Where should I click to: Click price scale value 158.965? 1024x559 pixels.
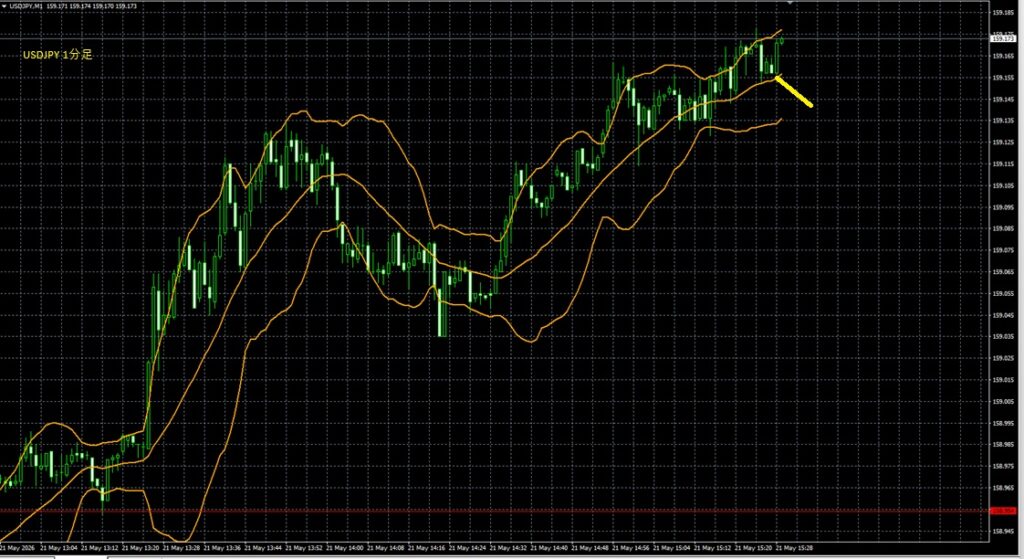[x=1002, y=487]
